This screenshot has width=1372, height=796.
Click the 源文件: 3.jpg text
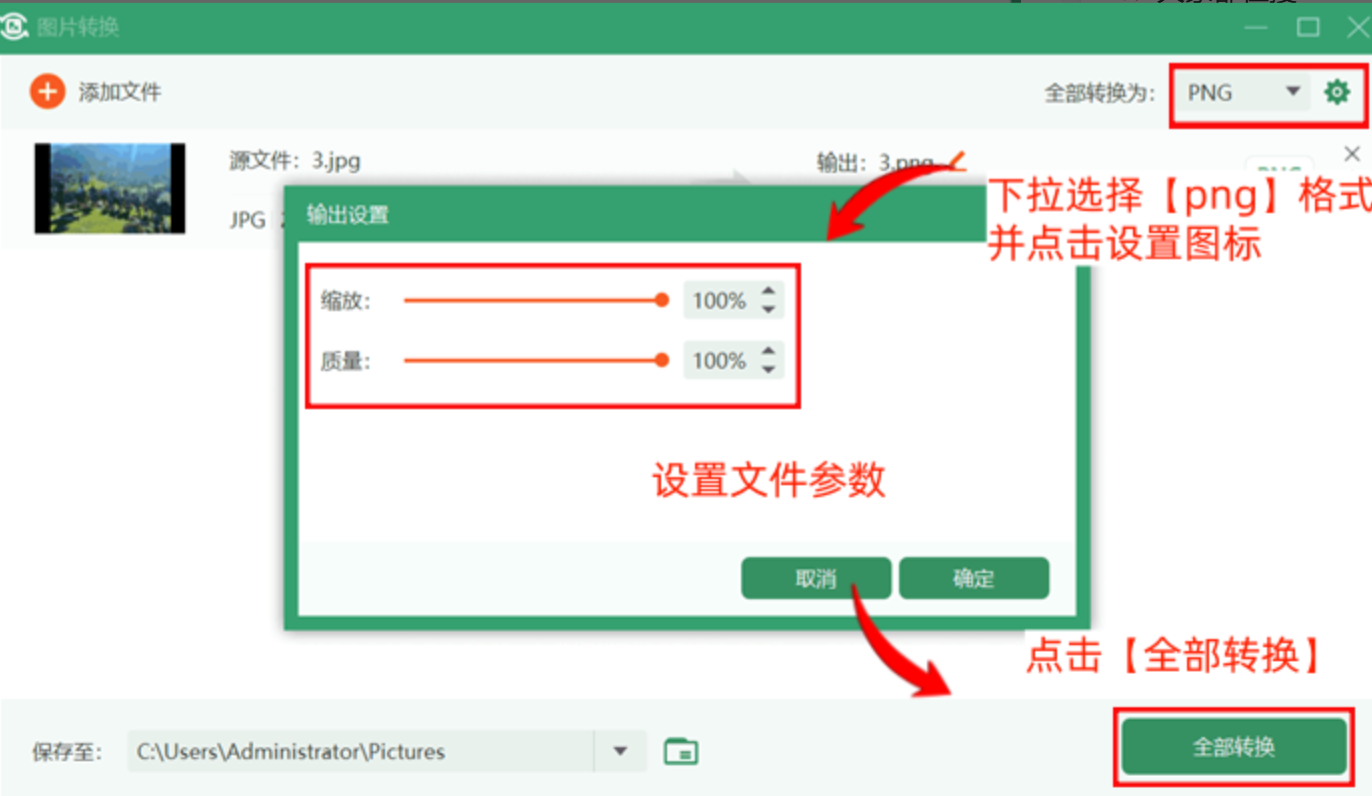[x=295, y=160]
